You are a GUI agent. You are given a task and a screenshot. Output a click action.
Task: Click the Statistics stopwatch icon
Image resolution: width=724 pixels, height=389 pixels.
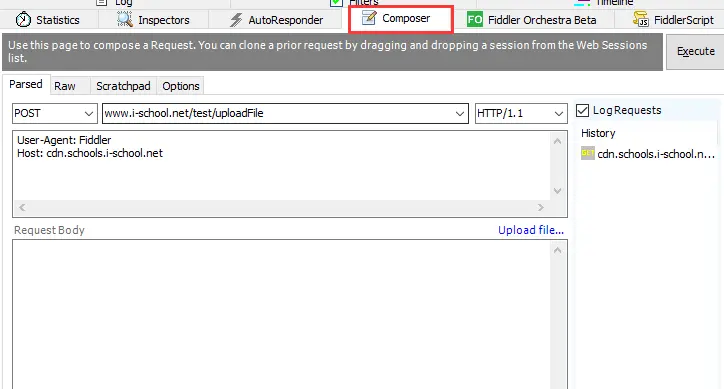pyautogui.click(x=23, y=20)
